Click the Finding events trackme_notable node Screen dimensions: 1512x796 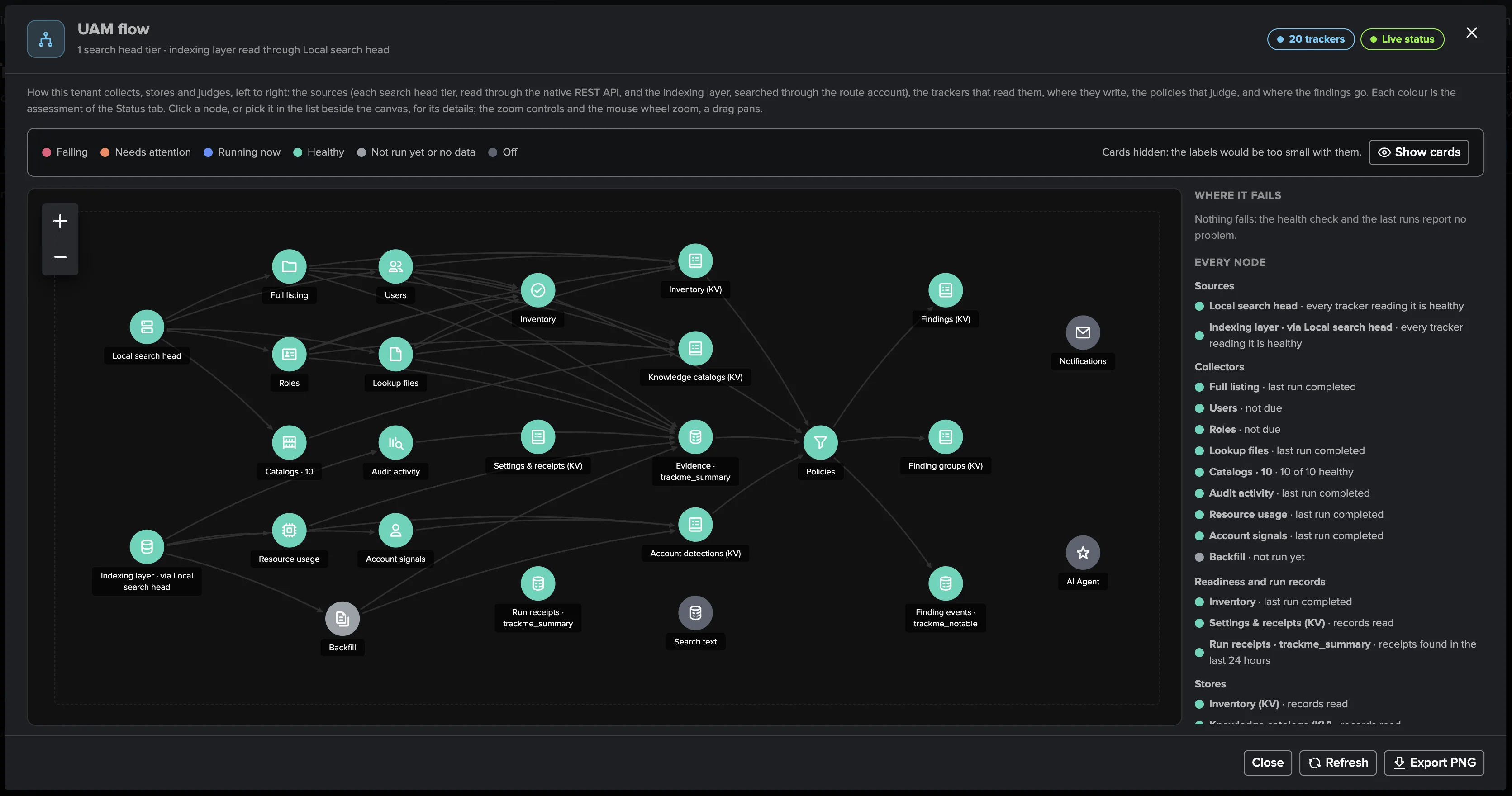[x=946, y=583]
